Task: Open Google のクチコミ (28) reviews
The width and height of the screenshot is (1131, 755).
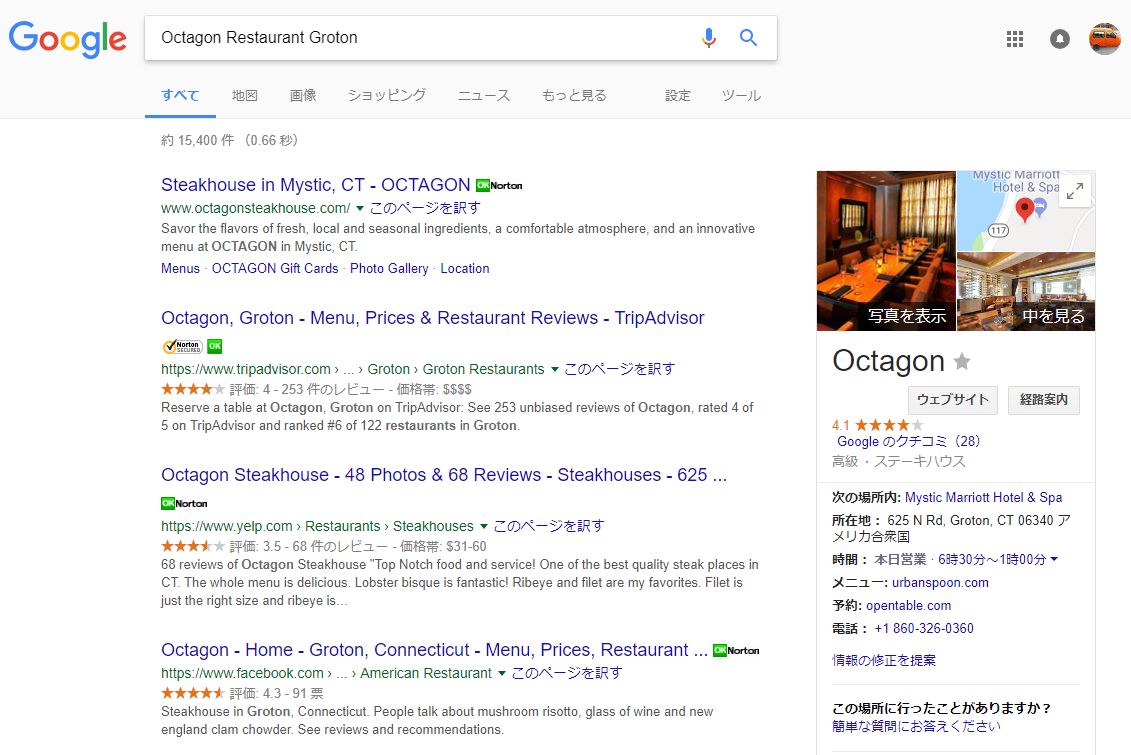Action: coord(908,441)
